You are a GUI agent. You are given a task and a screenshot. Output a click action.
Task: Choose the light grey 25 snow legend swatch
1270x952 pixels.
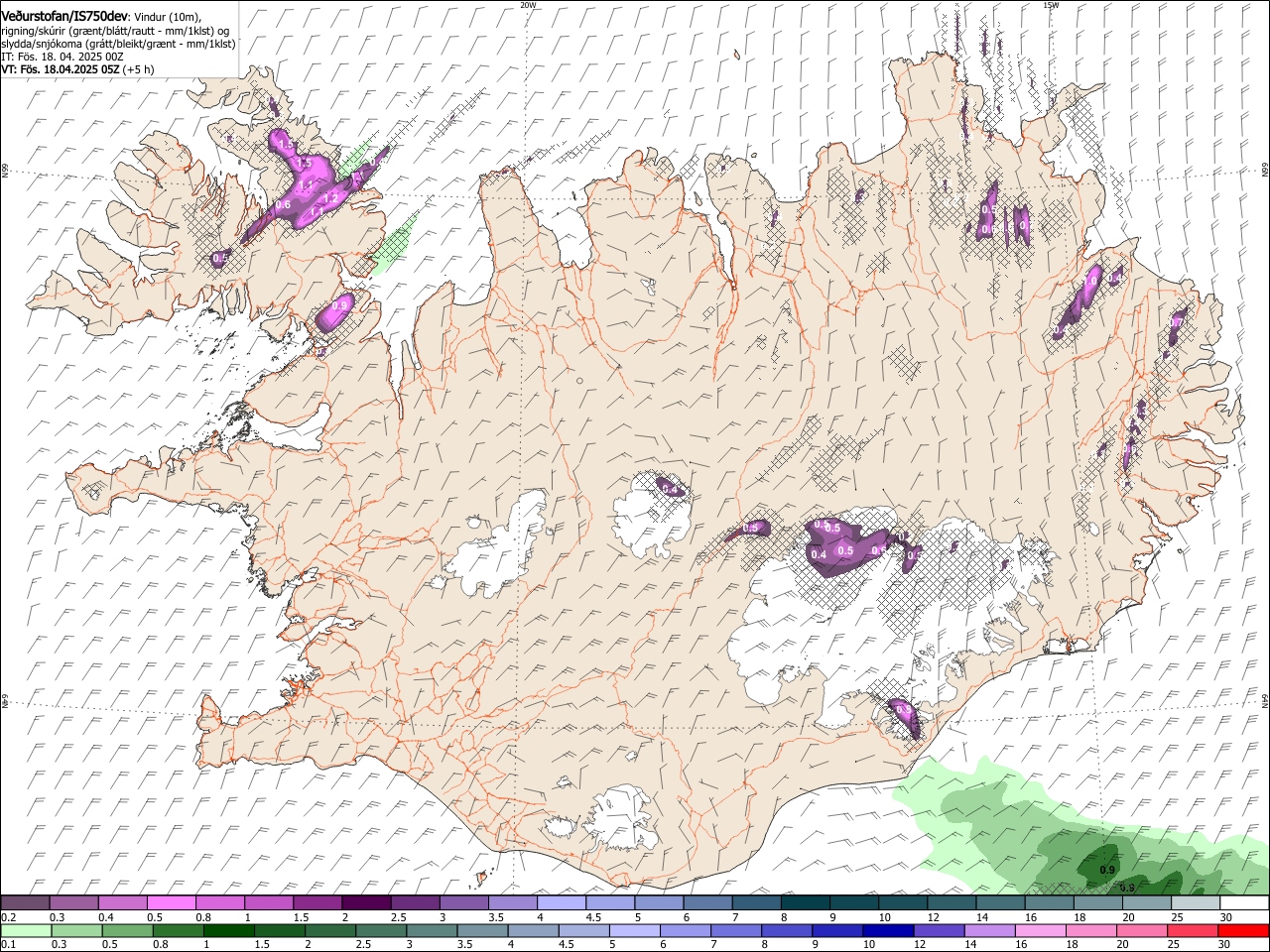1195,903
